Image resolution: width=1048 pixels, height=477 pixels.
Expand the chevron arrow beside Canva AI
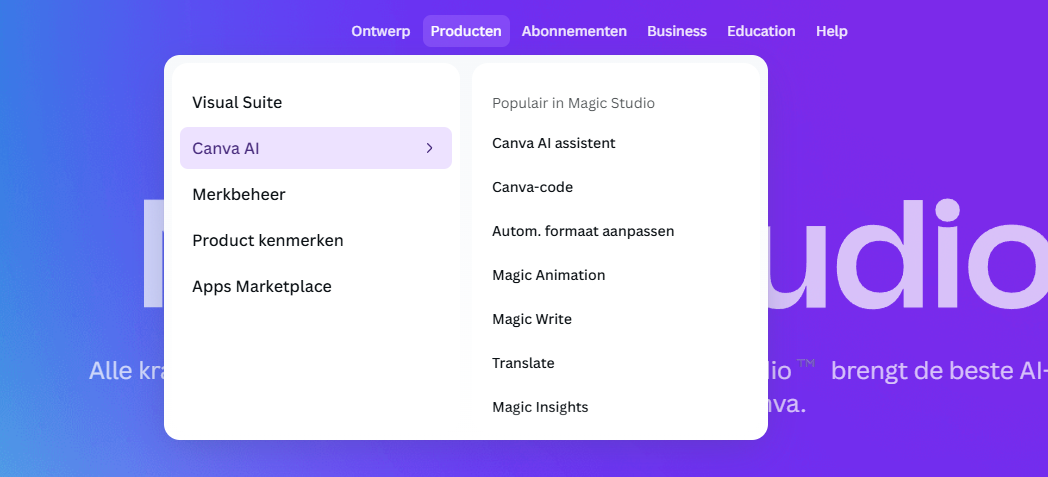click(x=429, y=148)
